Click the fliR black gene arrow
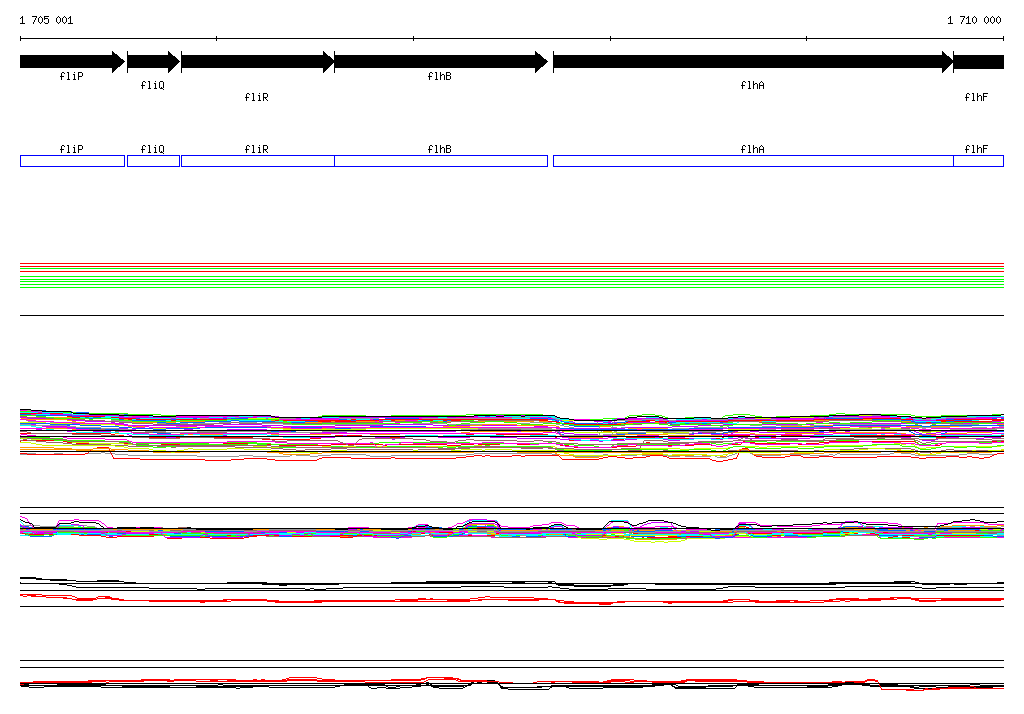This screenshot has width=1024, height=714. click(x=257, y=62)
